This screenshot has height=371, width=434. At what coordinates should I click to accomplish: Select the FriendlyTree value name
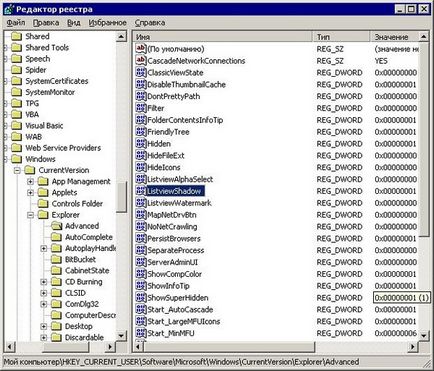coord(168,132)
